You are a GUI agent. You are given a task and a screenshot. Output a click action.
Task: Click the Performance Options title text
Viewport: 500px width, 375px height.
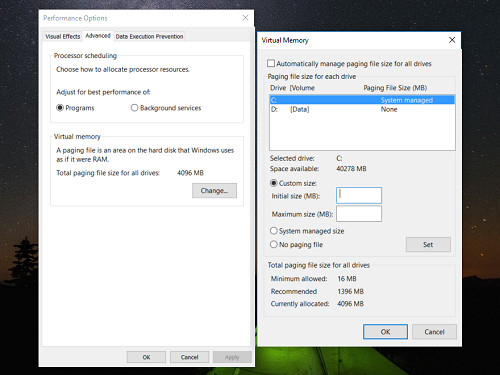(75, 18)
